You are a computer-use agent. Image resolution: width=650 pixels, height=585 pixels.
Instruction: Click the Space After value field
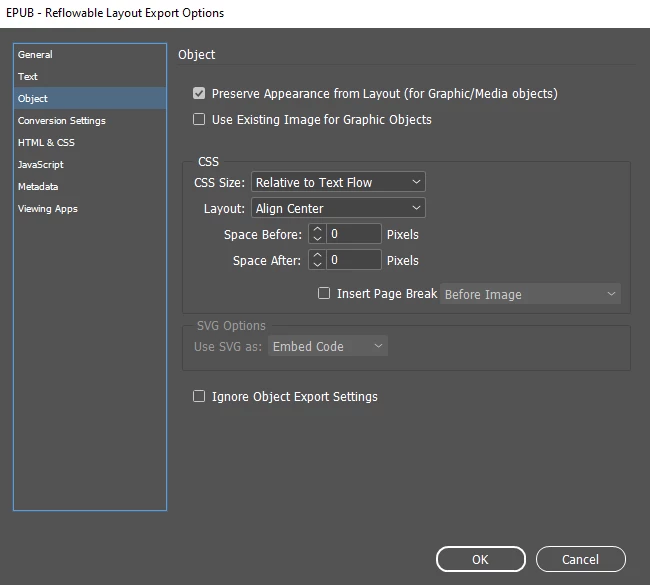[x=354, y=260]
